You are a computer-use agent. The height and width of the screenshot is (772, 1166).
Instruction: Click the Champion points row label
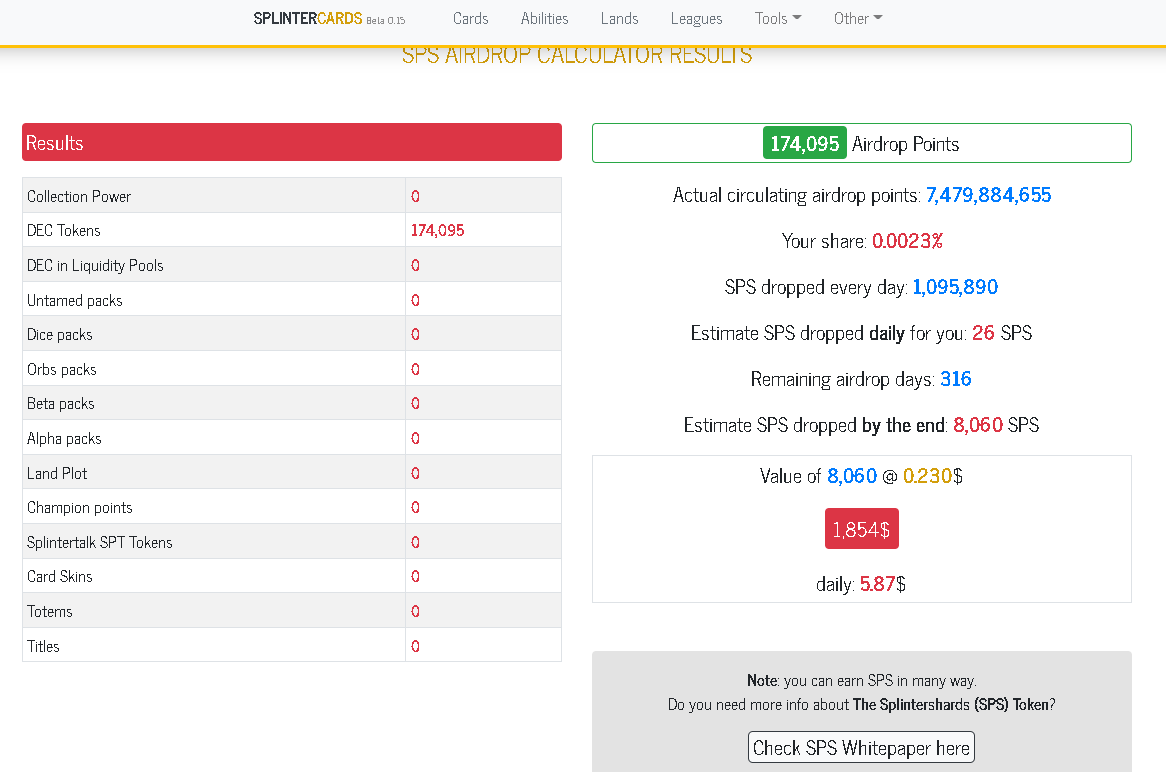[80, 508]
